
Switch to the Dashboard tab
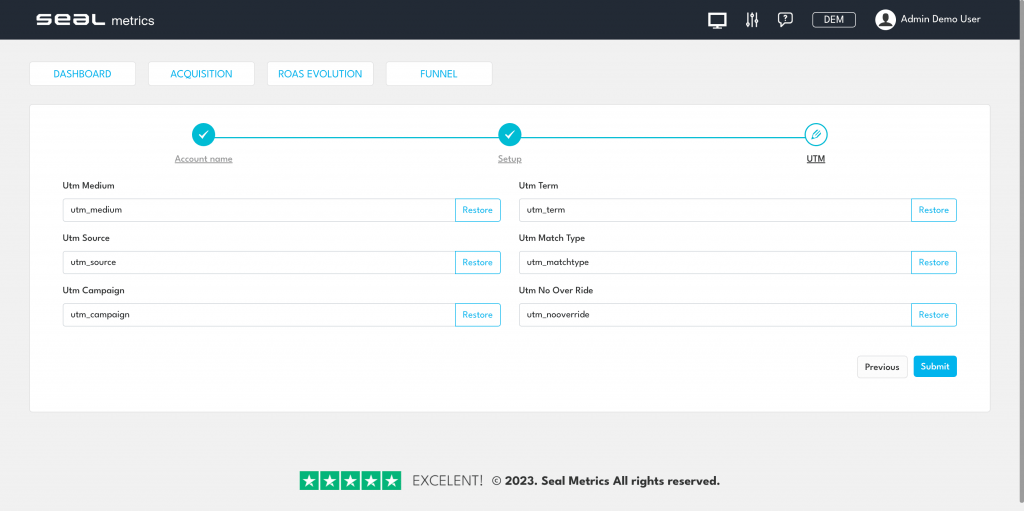[x=82, y=74]
